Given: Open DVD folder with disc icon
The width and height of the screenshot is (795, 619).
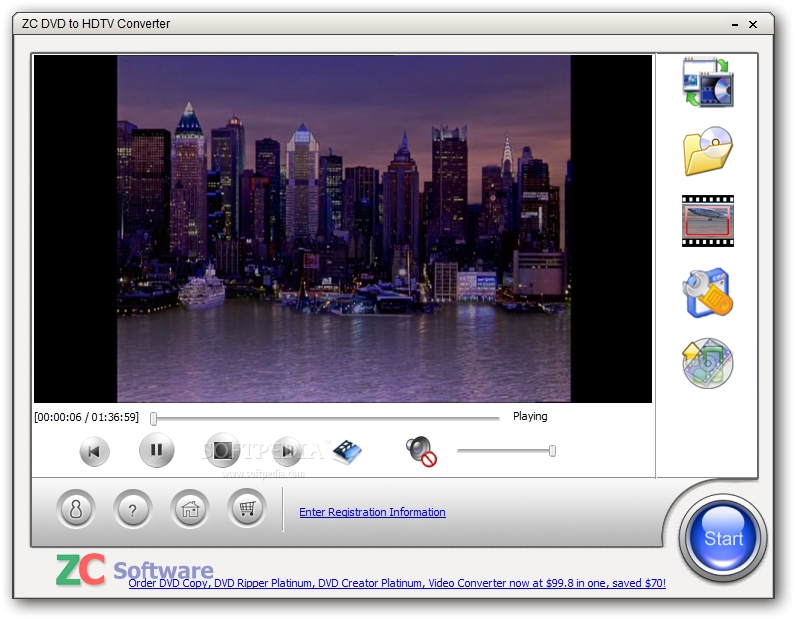Looking at the screenshot, I should (708, 151).
